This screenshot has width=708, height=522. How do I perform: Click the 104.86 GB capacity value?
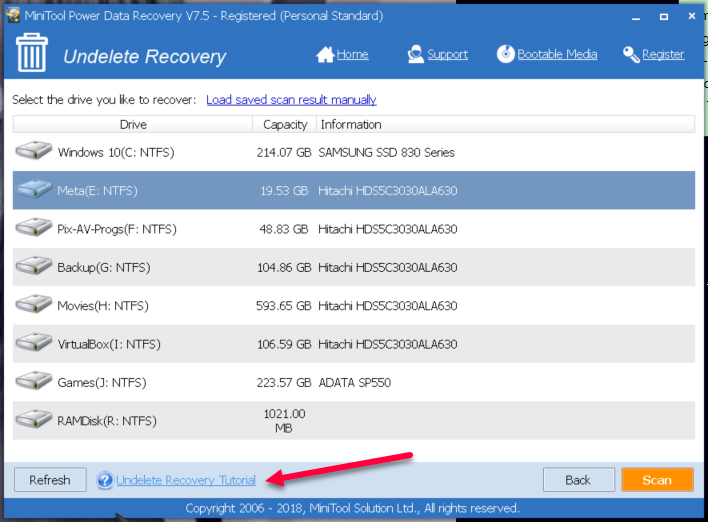pyautogui.click(x=284, y=267)
